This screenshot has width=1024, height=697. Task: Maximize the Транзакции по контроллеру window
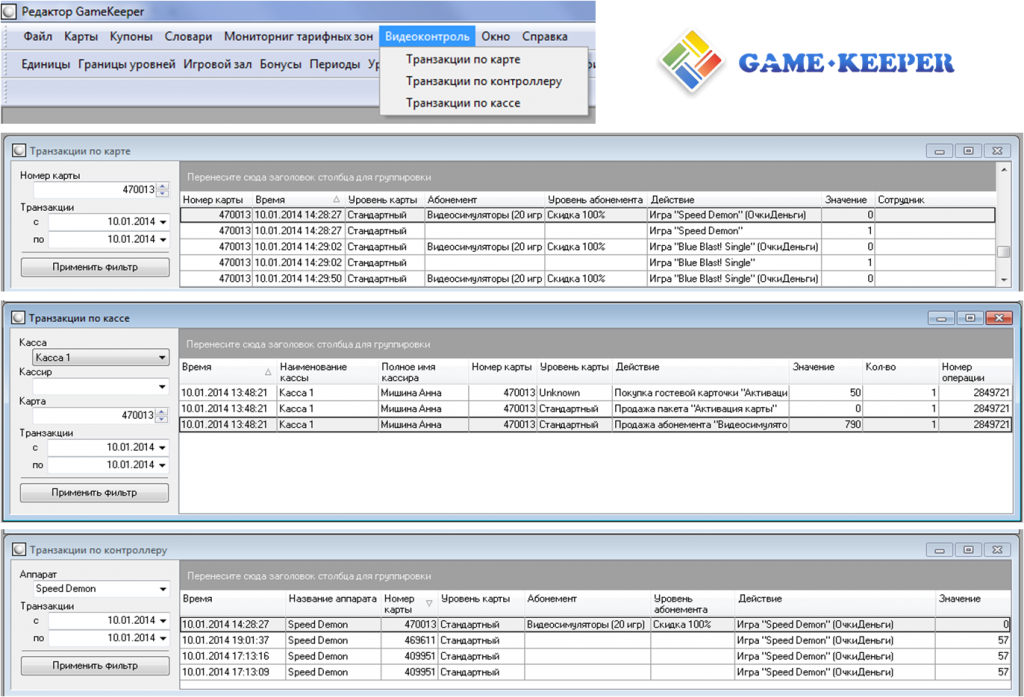tap(968, 550)
